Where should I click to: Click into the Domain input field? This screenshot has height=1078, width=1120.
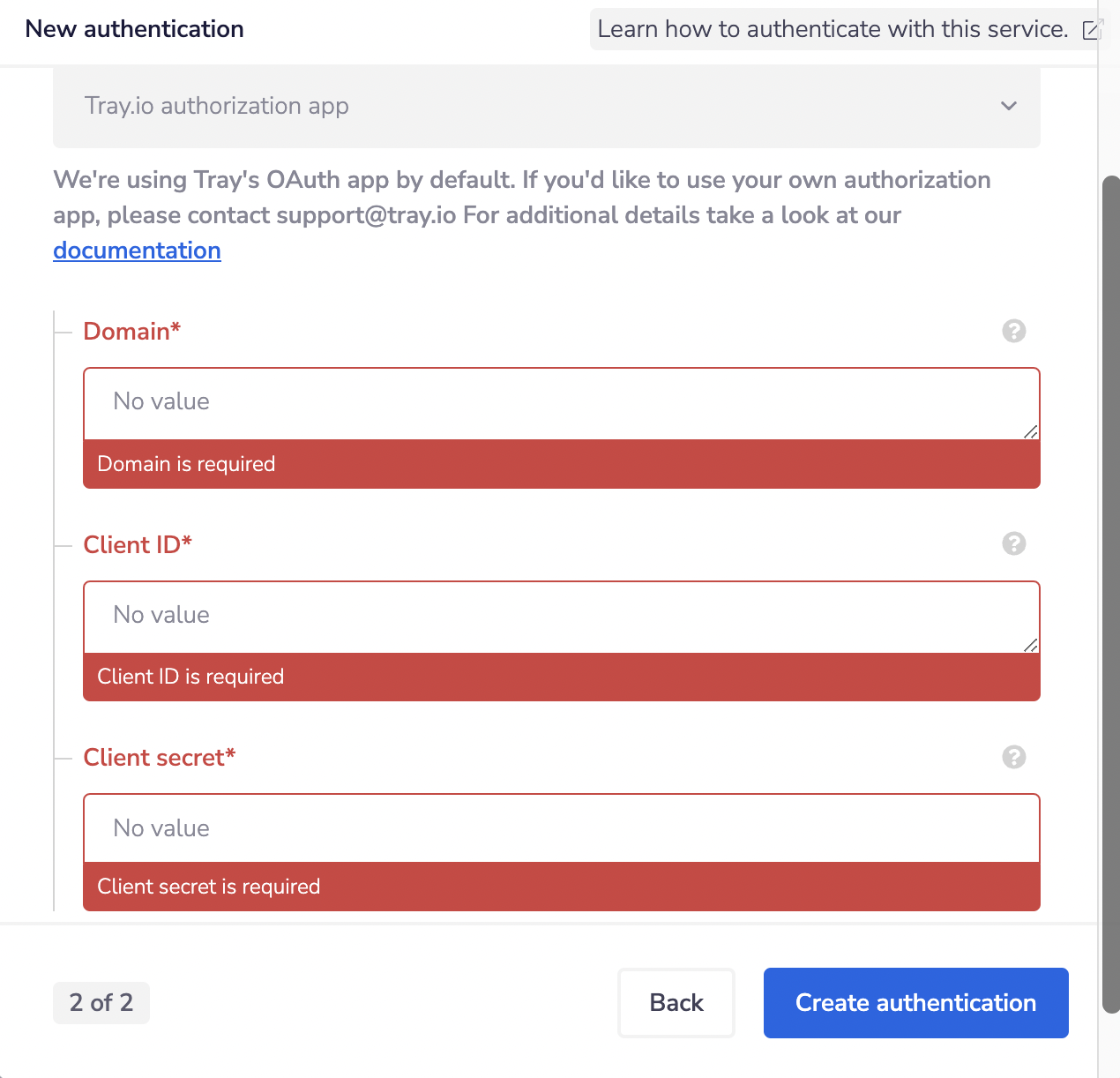(561, 403)
